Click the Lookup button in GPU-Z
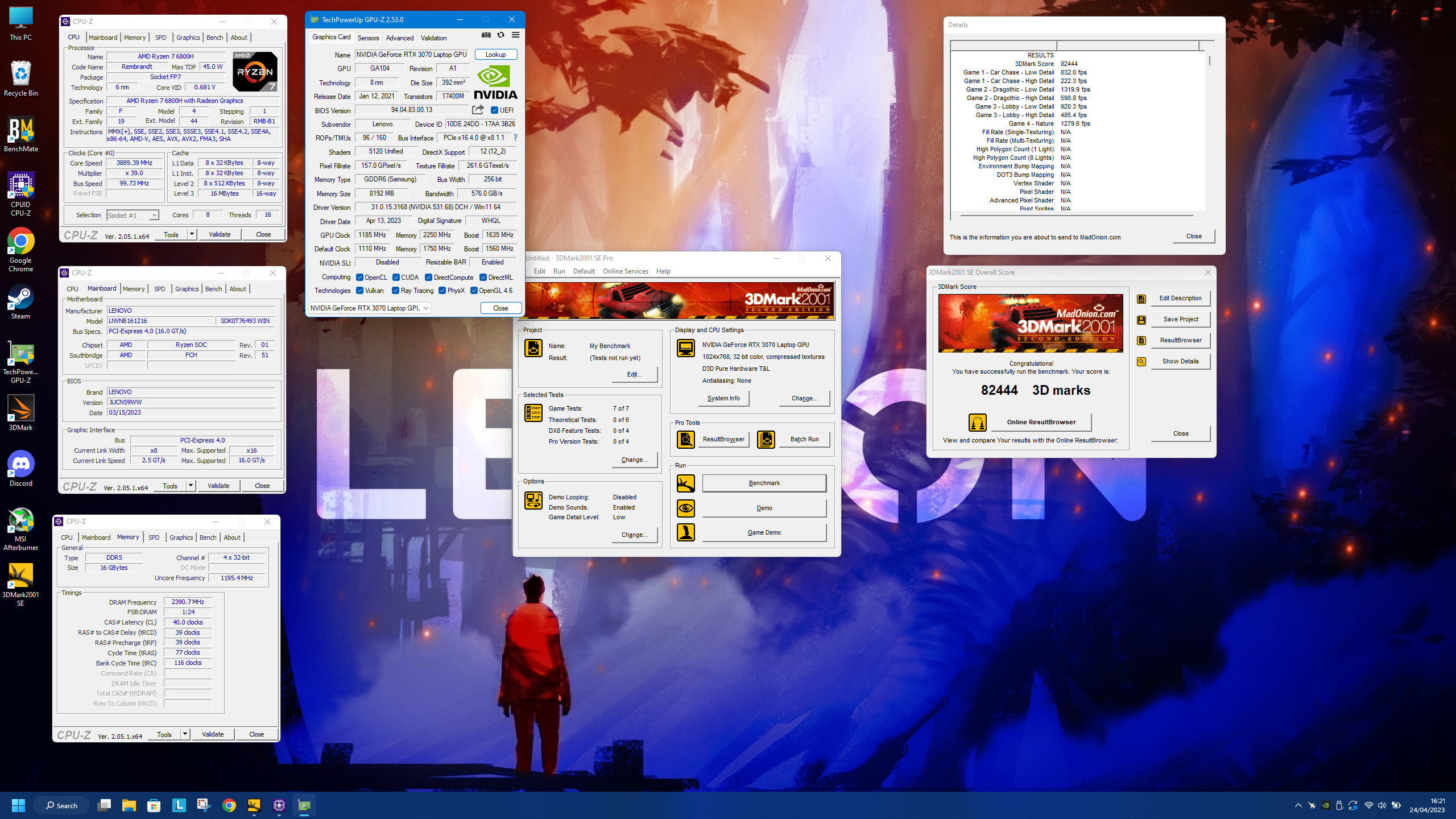The height and width of the screenshot is (819, 1456). click(x=495, y=55)
